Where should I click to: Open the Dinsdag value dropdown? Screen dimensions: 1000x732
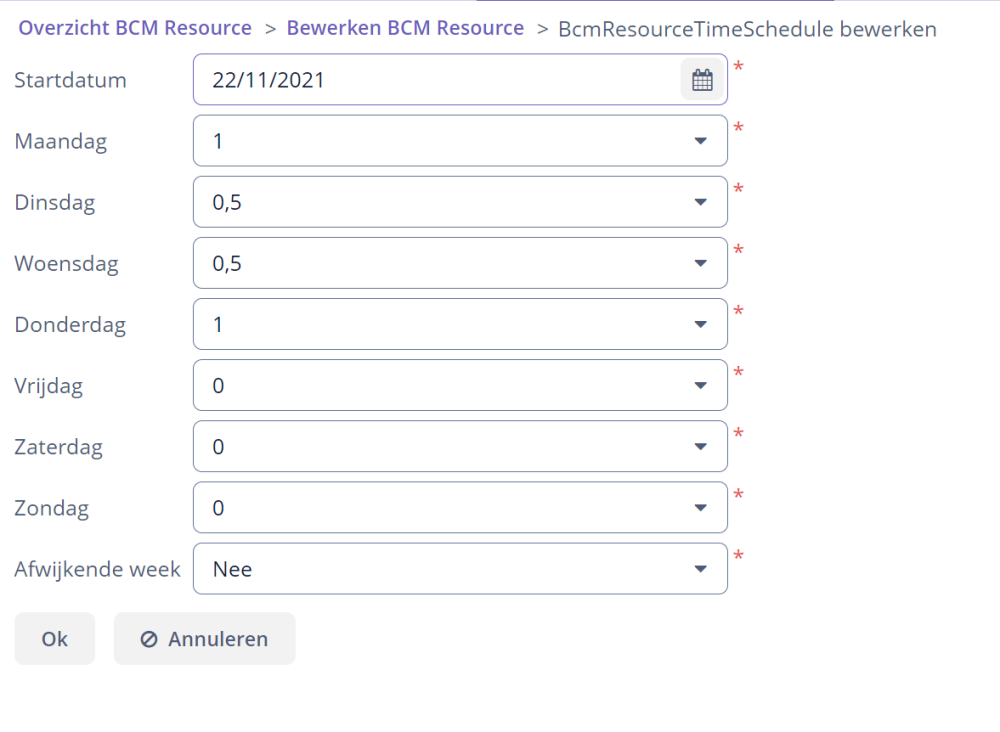point(701,201)
